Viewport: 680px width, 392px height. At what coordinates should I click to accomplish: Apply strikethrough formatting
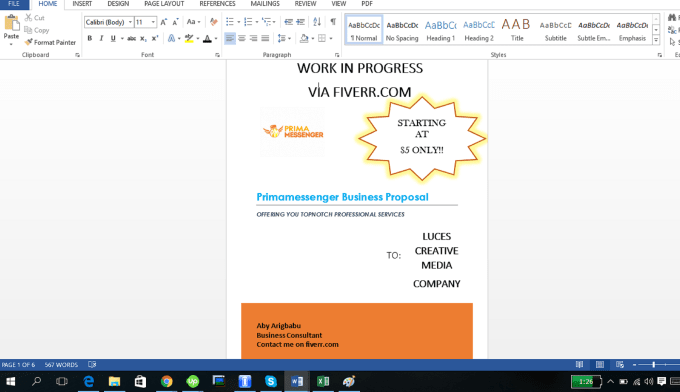pos(131,39)
